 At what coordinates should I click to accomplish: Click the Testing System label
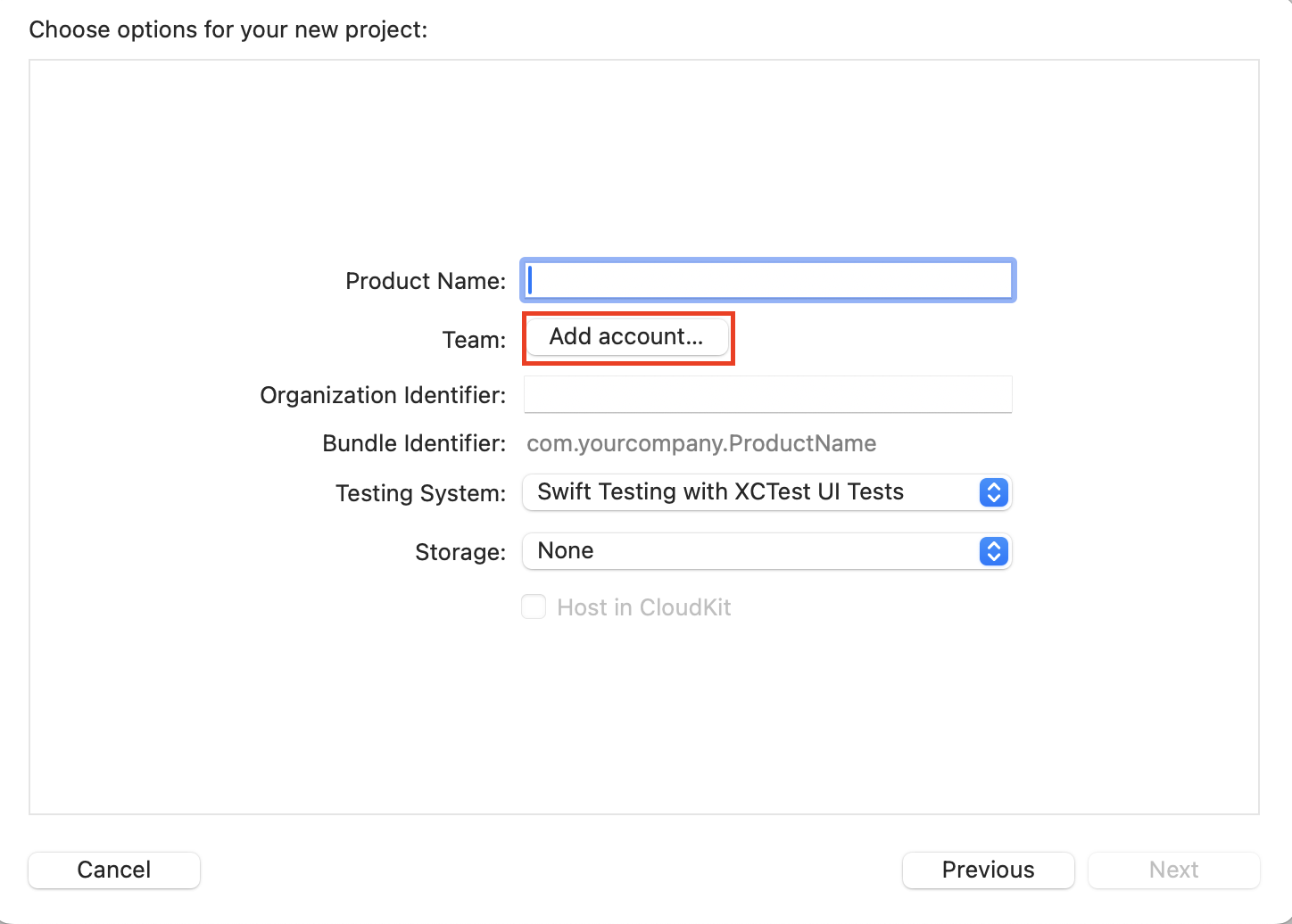[420, 493]
